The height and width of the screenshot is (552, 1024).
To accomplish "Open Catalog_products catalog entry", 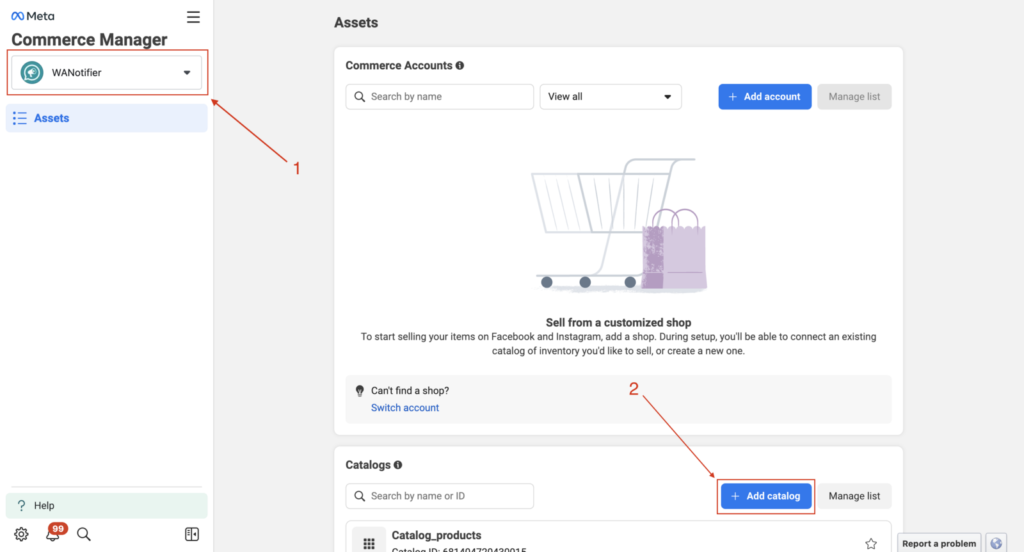I will [x=618, y=537].
